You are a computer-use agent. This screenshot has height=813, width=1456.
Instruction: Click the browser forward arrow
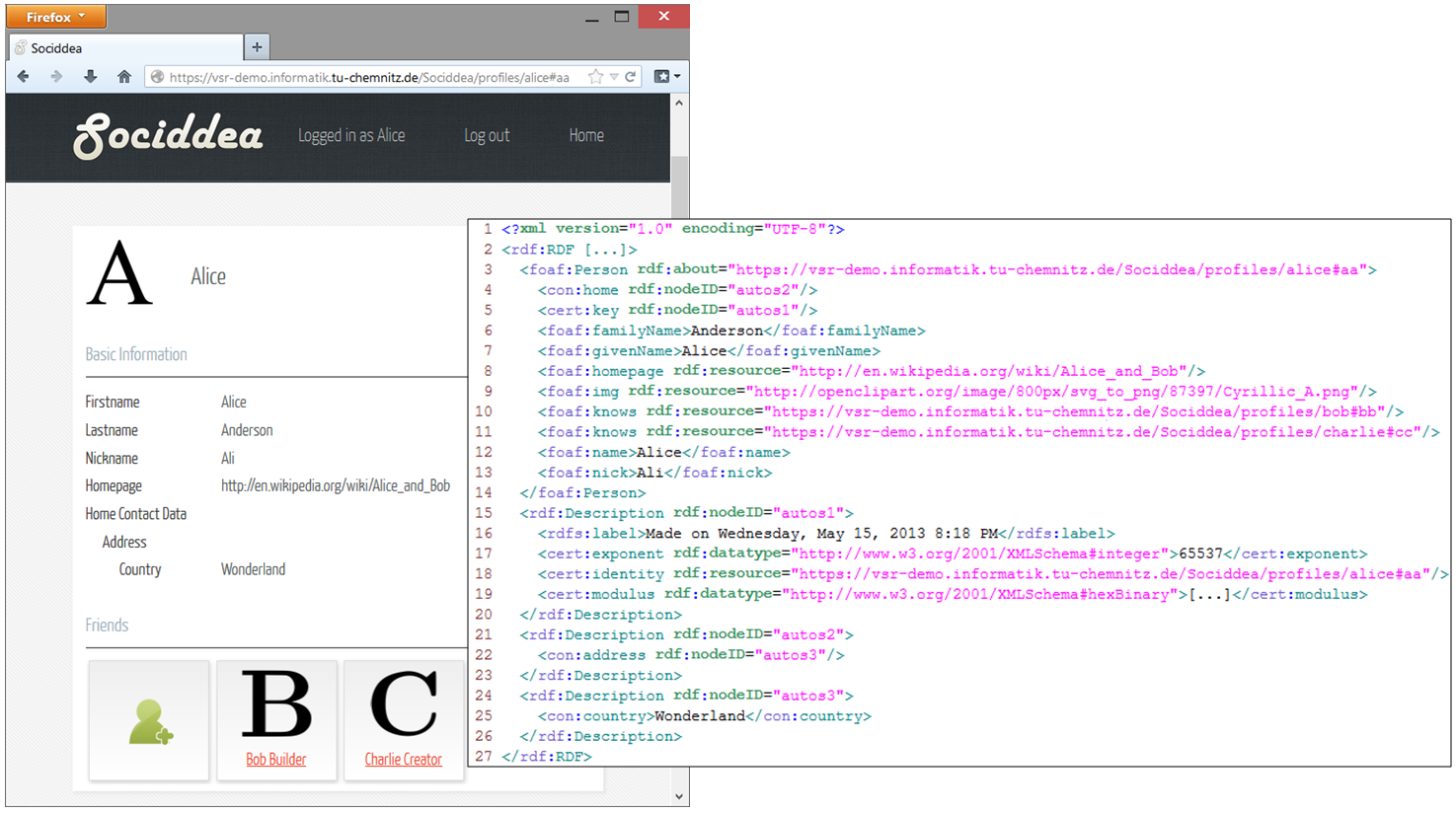tap(56, 77)
